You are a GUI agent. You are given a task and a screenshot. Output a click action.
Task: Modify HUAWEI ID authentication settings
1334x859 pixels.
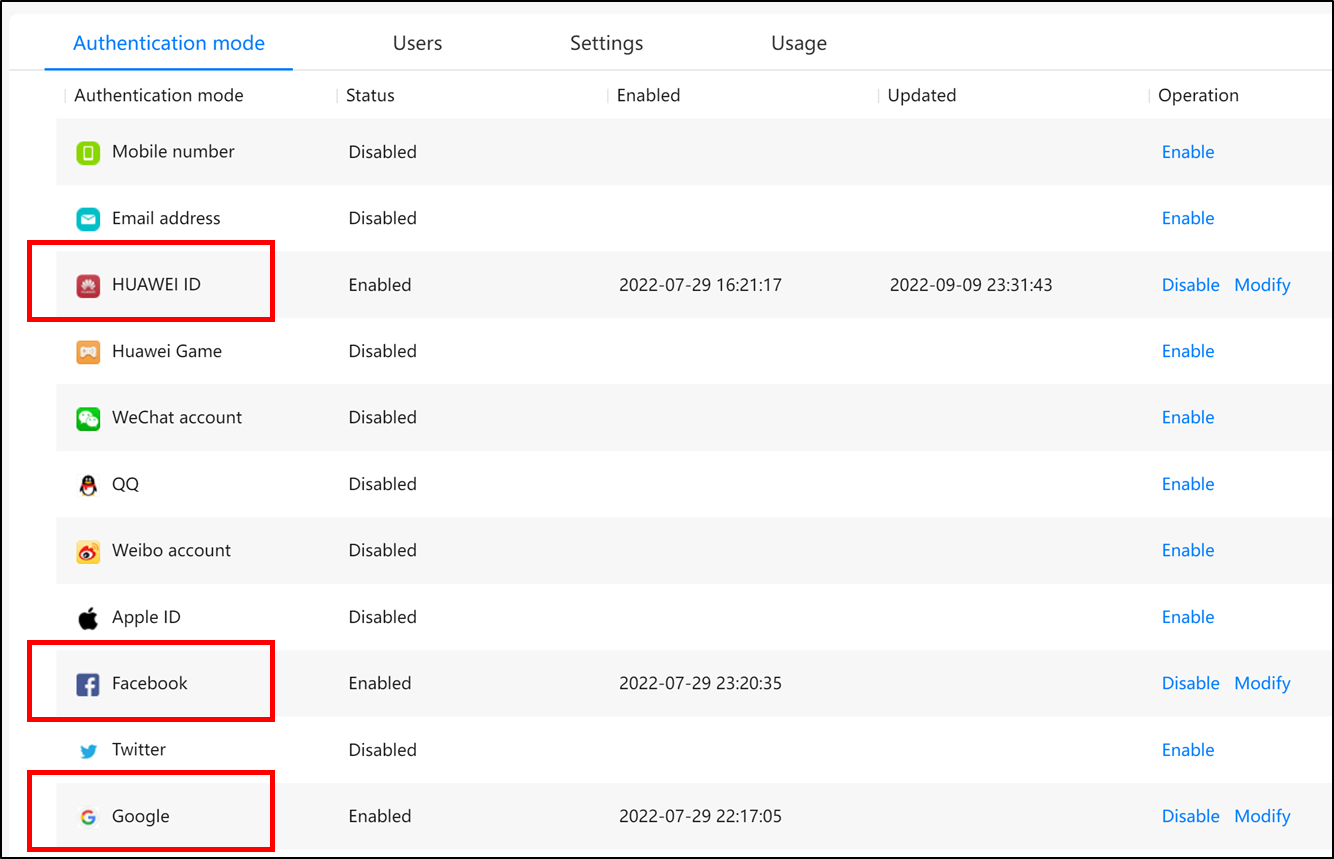pos(1262,285)
